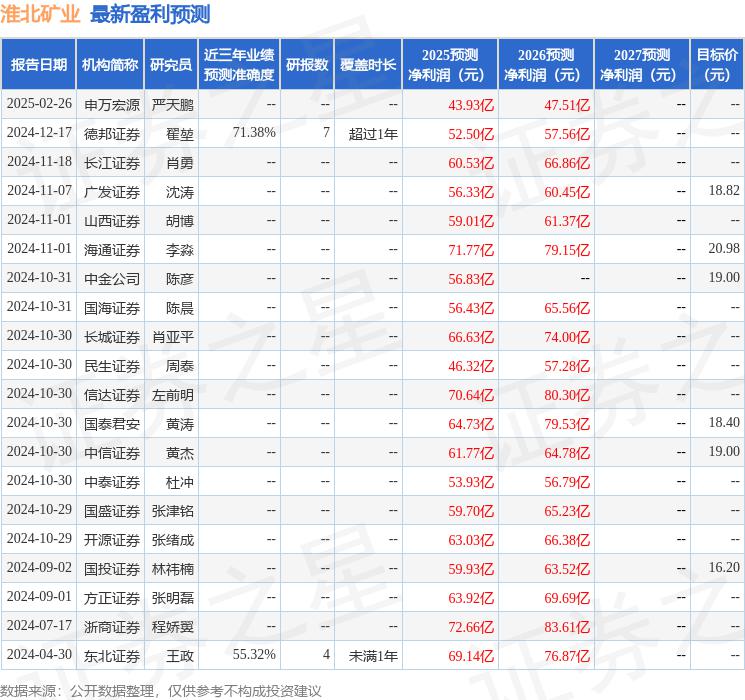745x700 pixels.
Task: Click the 目标价 column header
Action: [717, 64]
